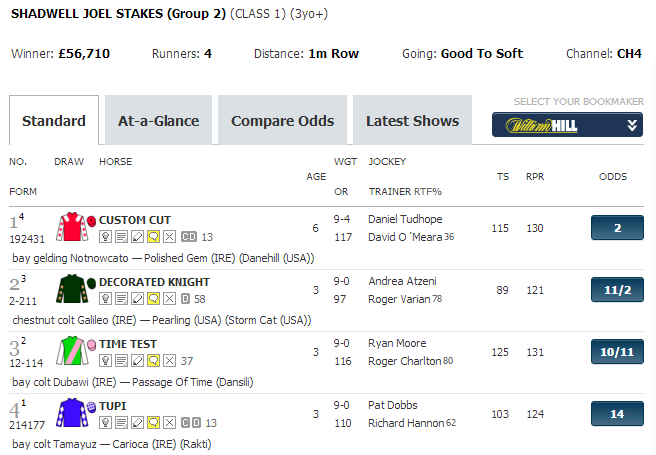Screen dimensions: 656x455
Task: Open the William Hill bookmaker dropdown
Action: point(567,125)
